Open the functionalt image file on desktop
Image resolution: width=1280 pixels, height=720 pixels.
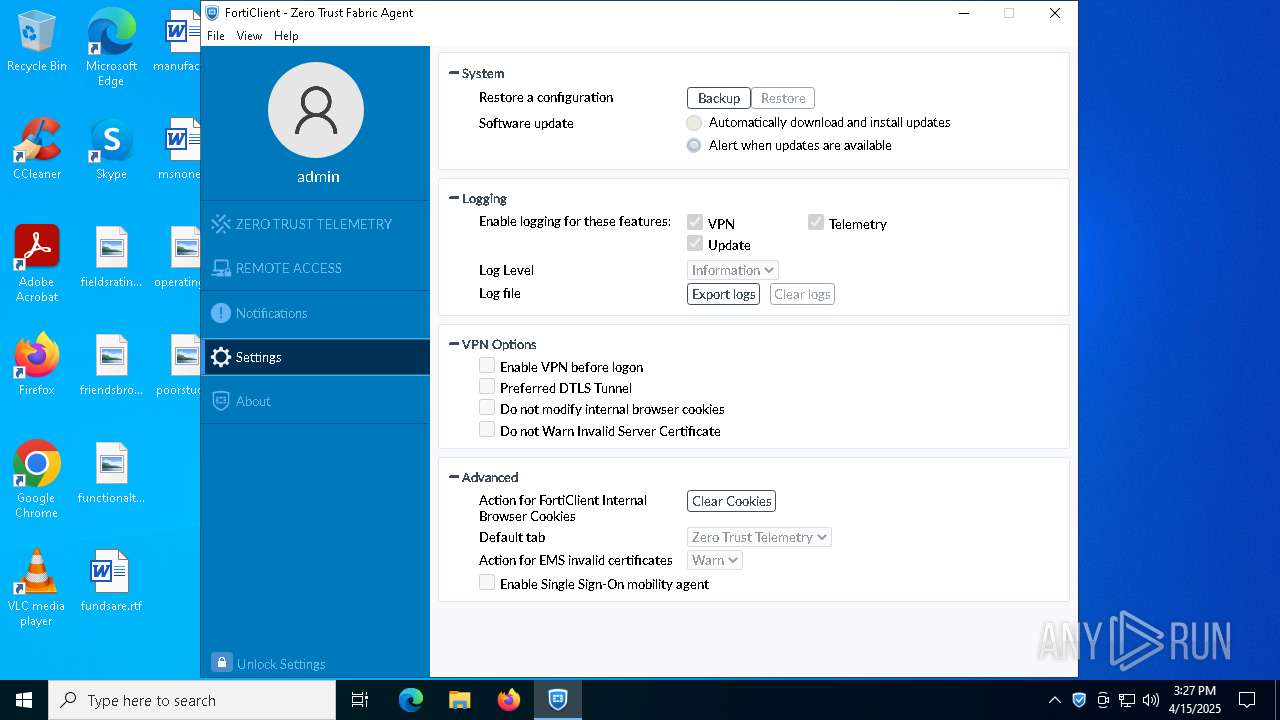[111, 473]
